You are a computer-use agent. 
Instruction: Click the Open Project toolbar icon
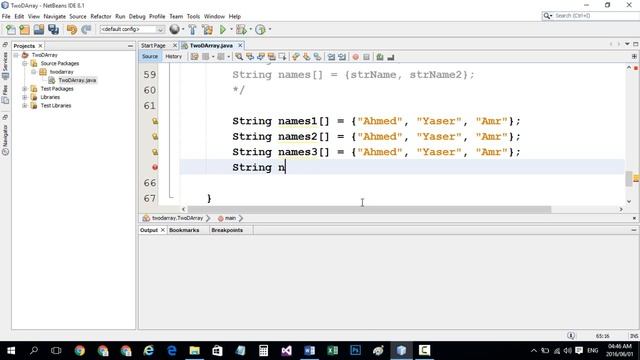[x=39, y=29]
